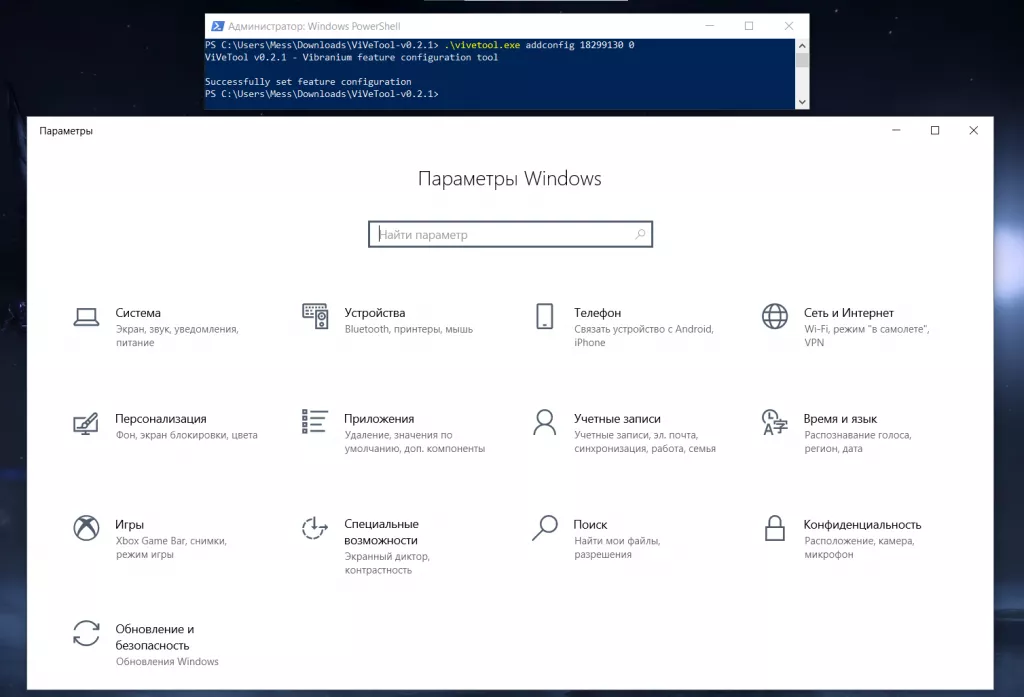Open Время и язык icon
The height and width of the screenshot is (697, 1024).
[x=774, y=422]
